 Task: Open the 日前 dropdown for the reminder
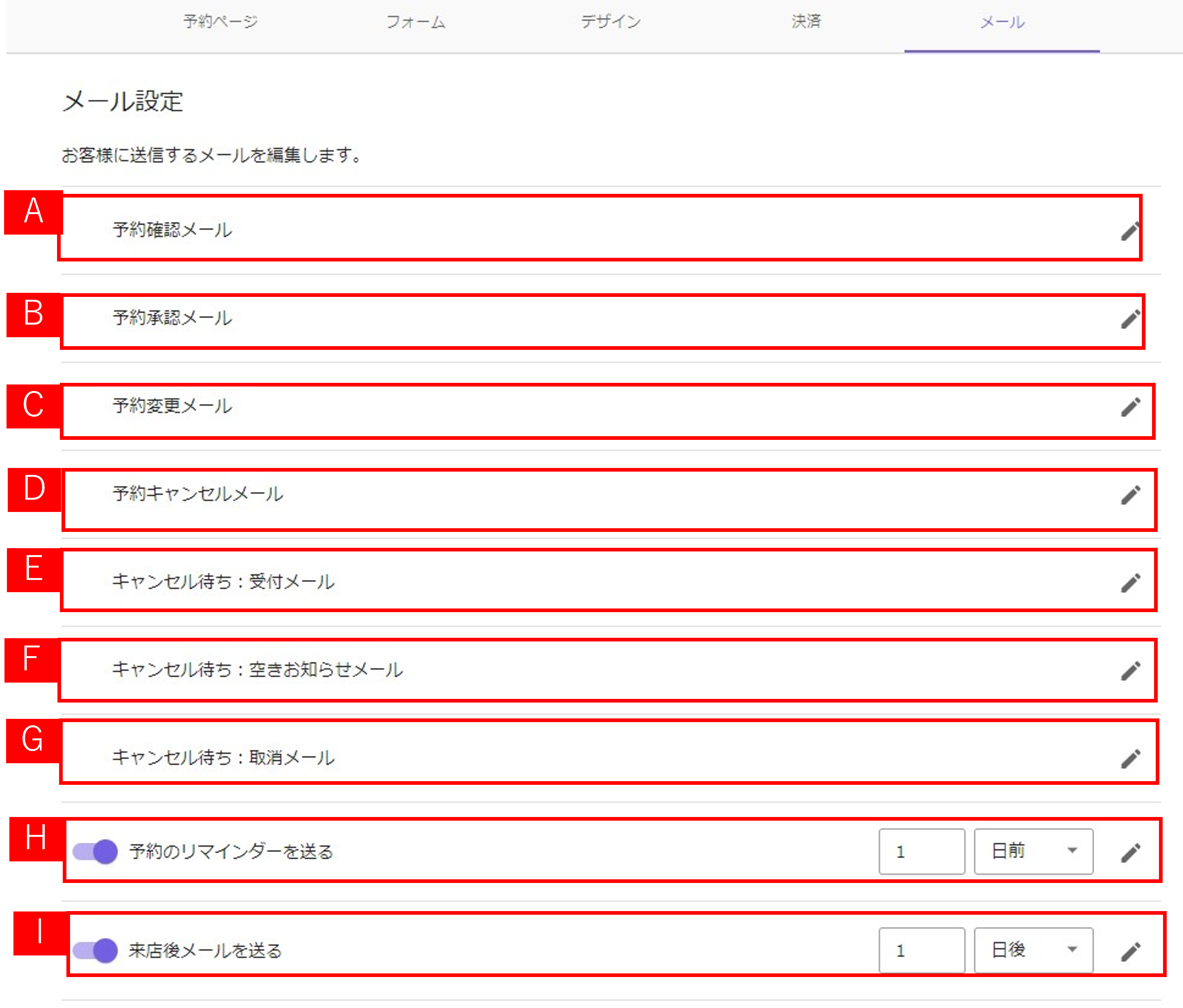pos(1033,851)
